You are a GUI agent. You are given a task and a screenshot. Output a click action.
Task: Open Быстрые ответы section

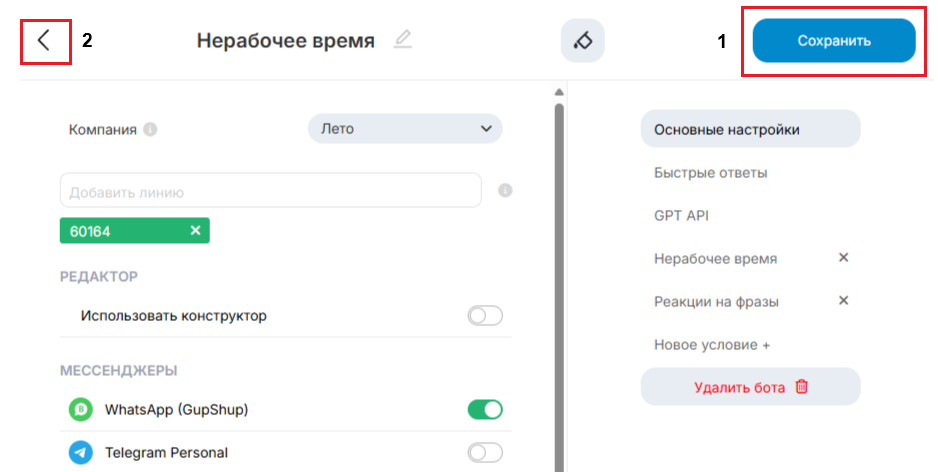pos(710,173)
